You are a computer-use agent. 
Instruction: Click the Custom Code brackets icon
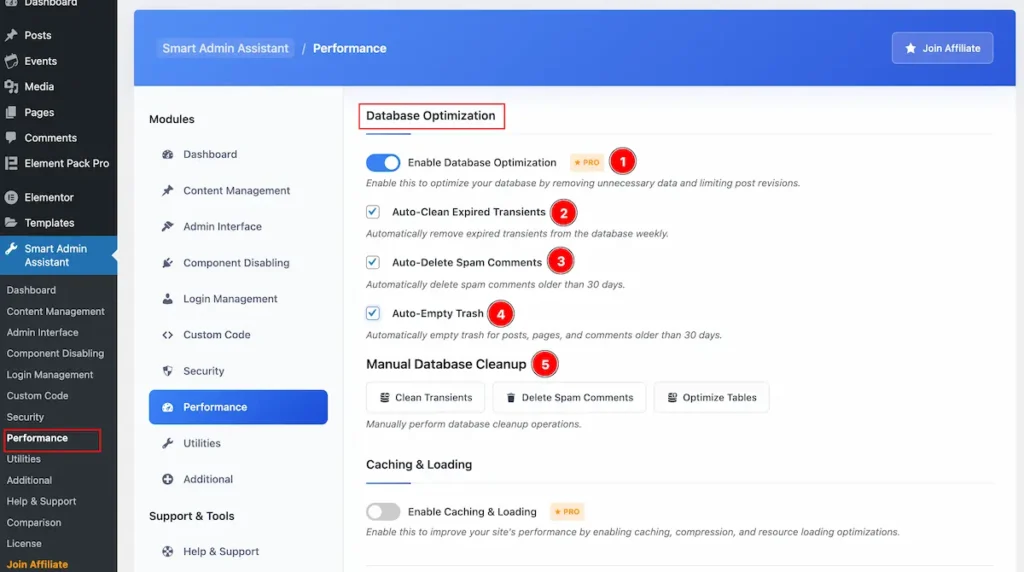(168, 335)
